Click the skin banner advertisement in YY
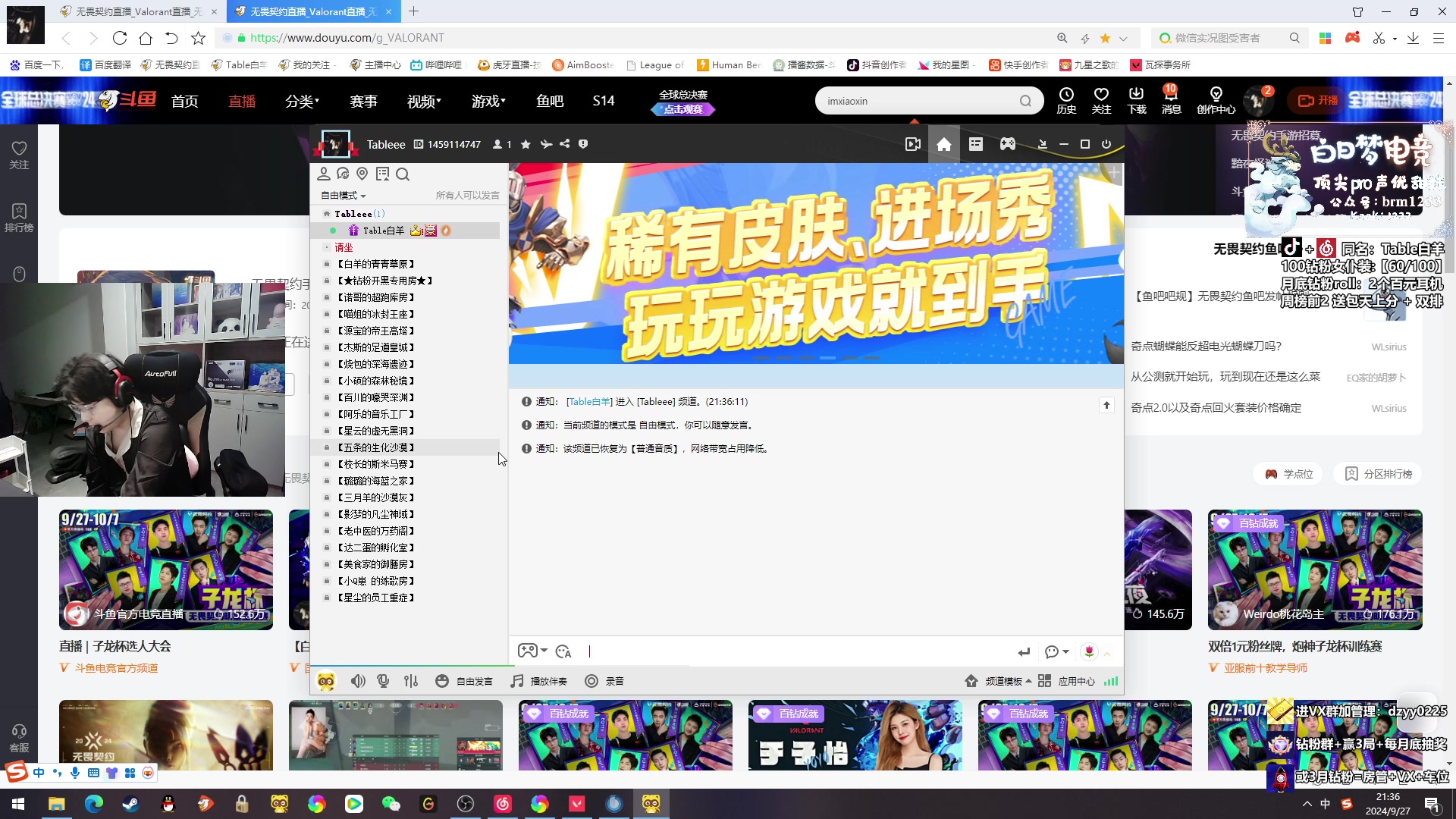Viewport: 1456px width, 819px height. tap(816, 263)
